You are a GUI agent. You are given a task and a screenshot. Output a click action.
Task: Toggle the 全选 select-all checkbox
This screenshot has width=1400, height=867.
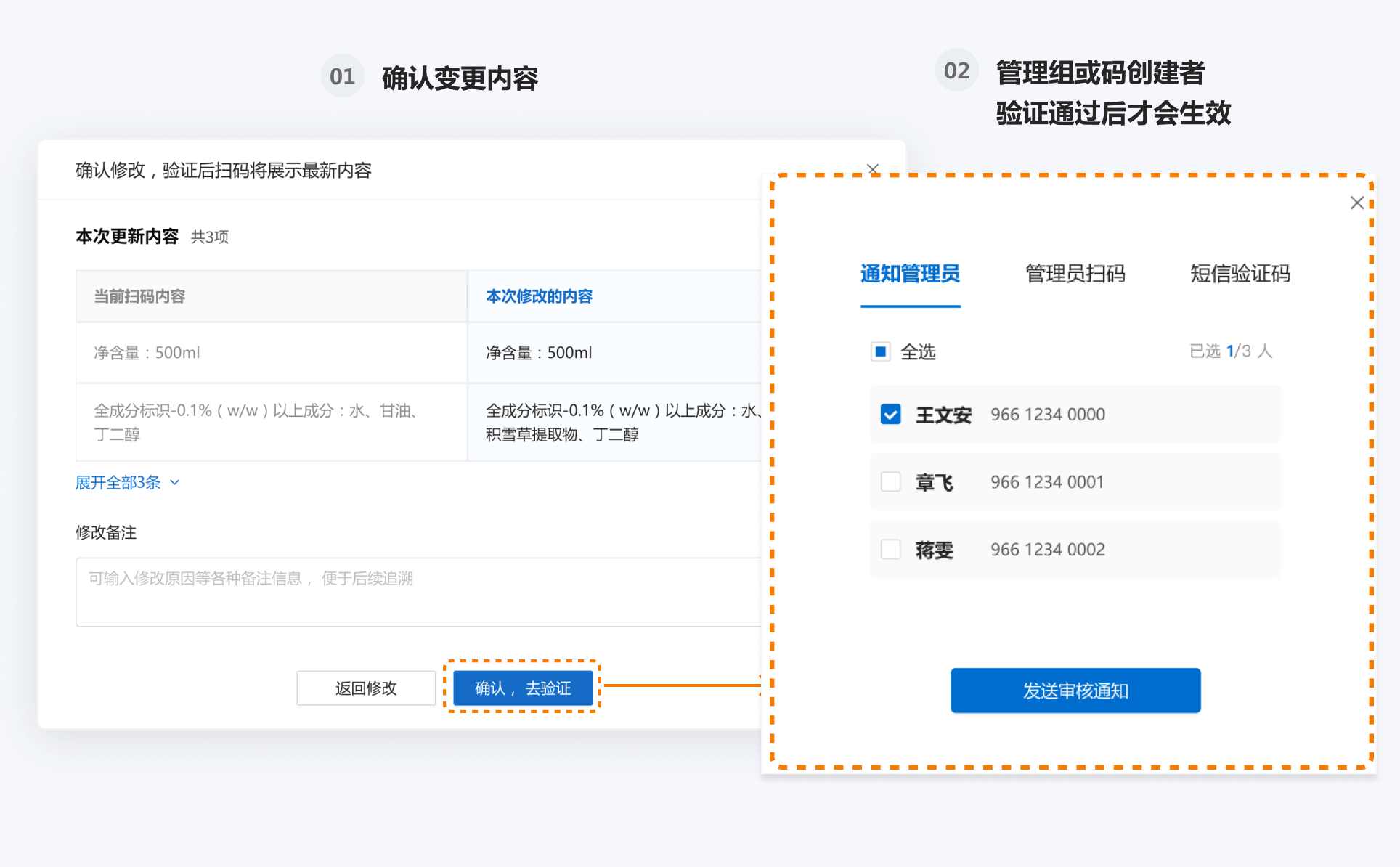pos(881,352)
